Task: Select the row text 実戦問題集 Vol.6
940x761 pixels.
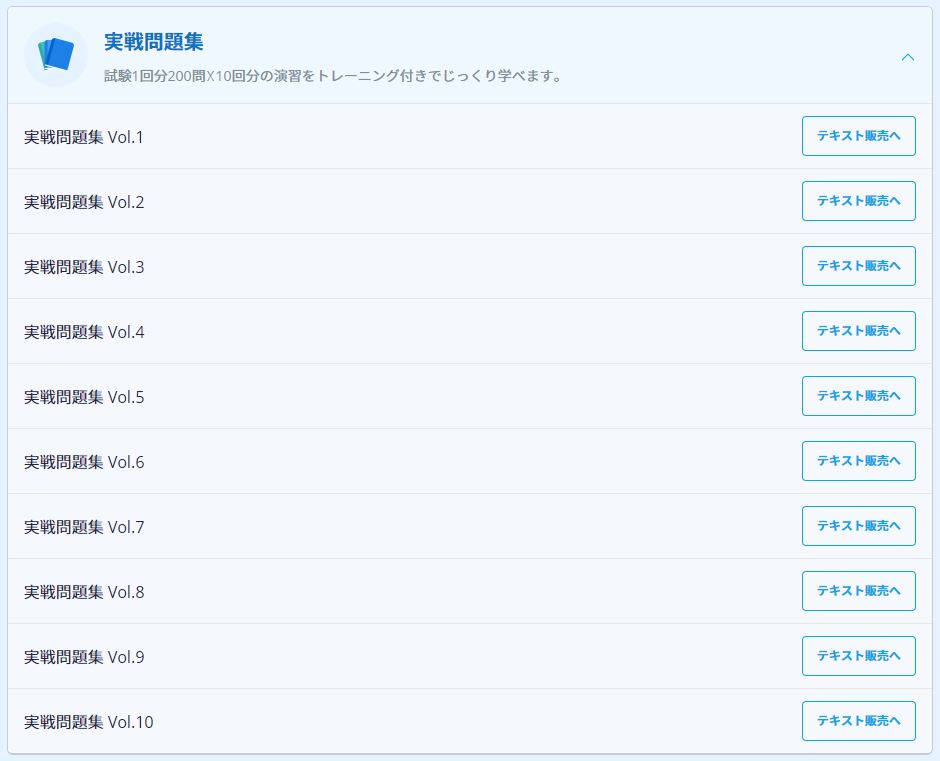Action: 84,462
